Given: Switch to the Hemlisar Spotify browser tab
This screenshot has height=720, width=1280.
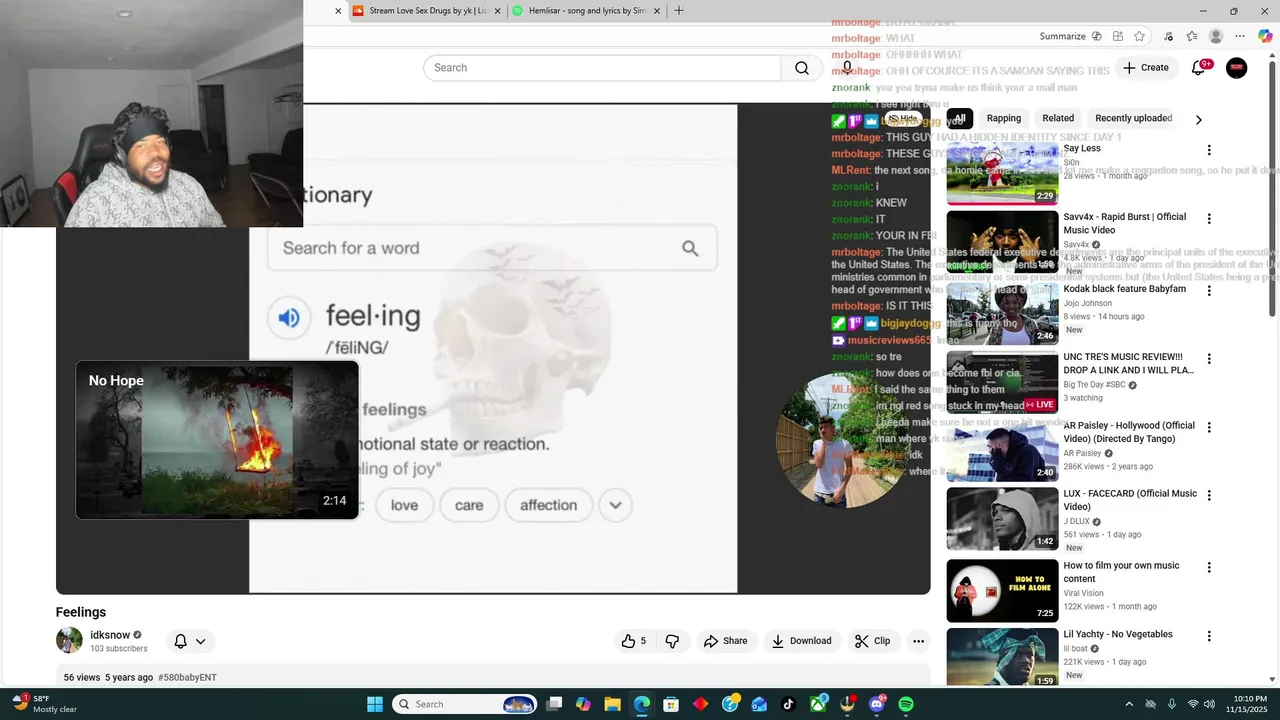Looking at the screenshot, I should 586,11.
